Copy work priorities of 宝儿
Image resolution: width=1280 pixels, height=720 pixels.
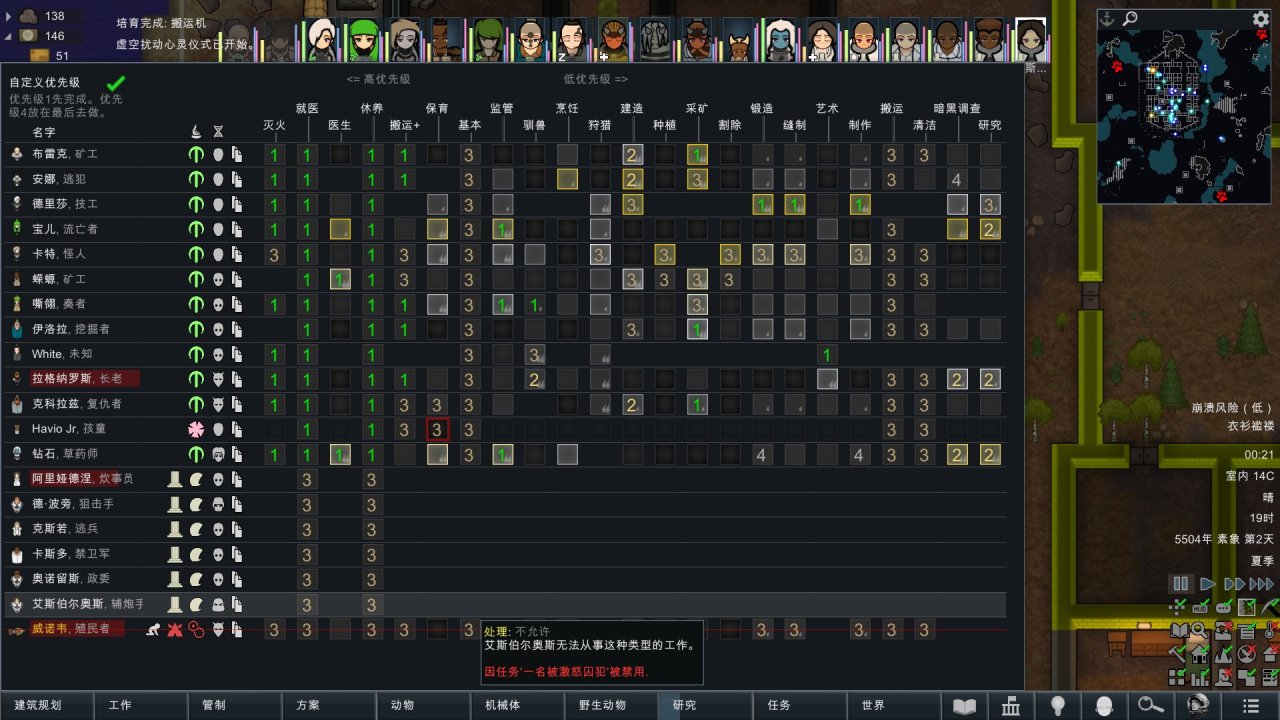click(x=237, y=230)
